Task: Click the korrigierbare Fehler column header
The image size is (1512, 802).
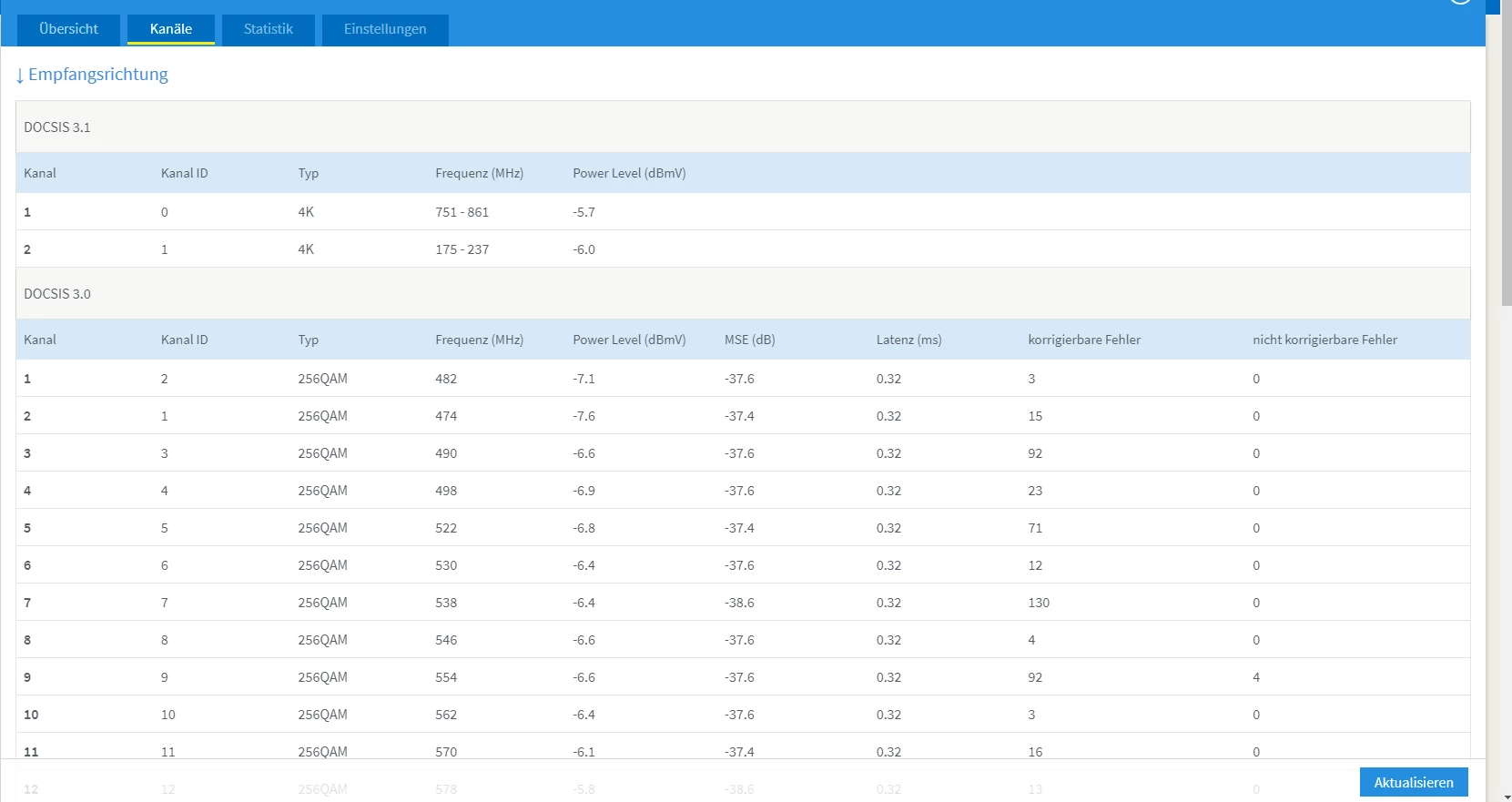Action: pyautogui.click(x=1084, y=340)
